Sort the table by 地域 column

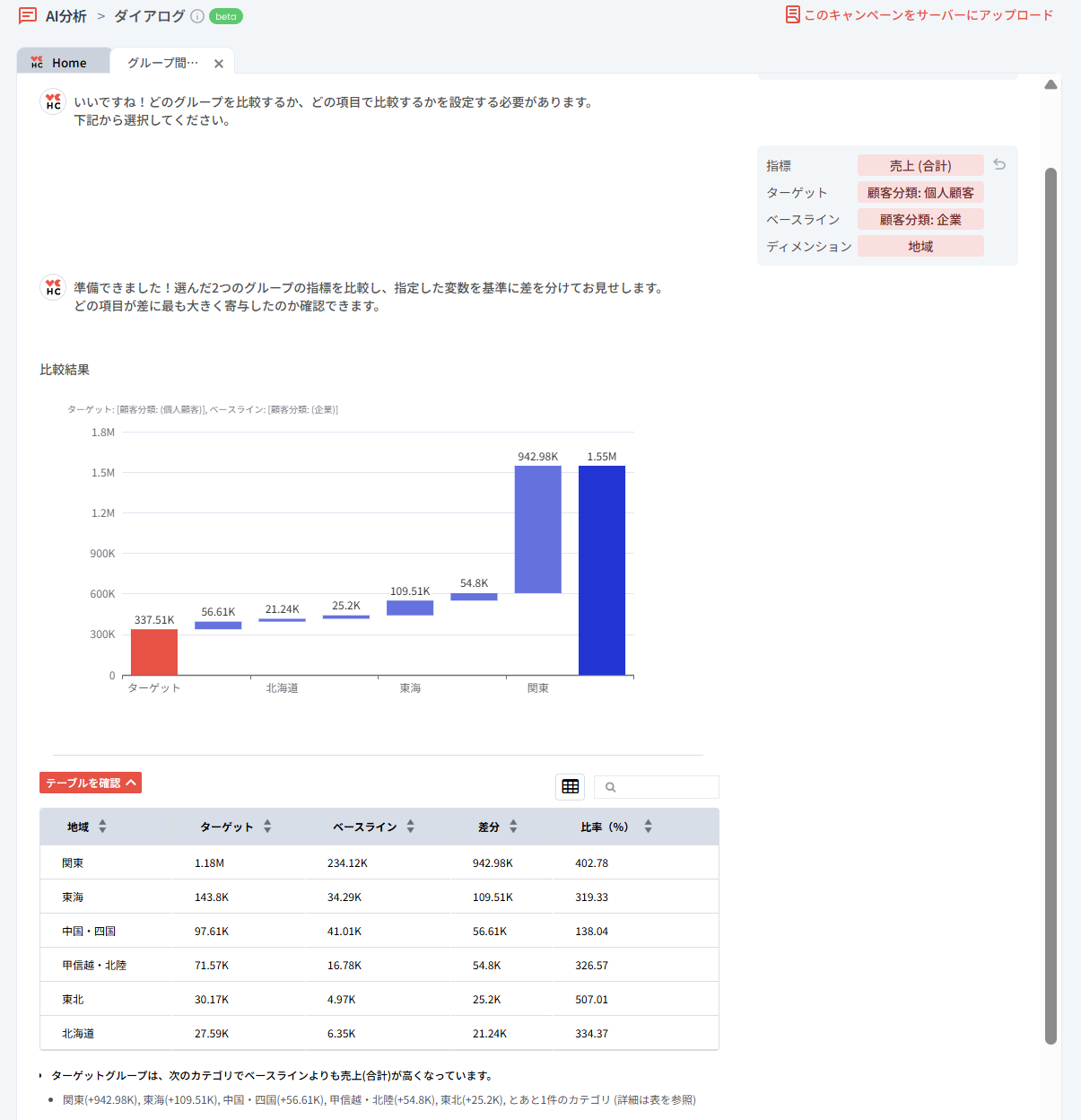coord(102,827)
